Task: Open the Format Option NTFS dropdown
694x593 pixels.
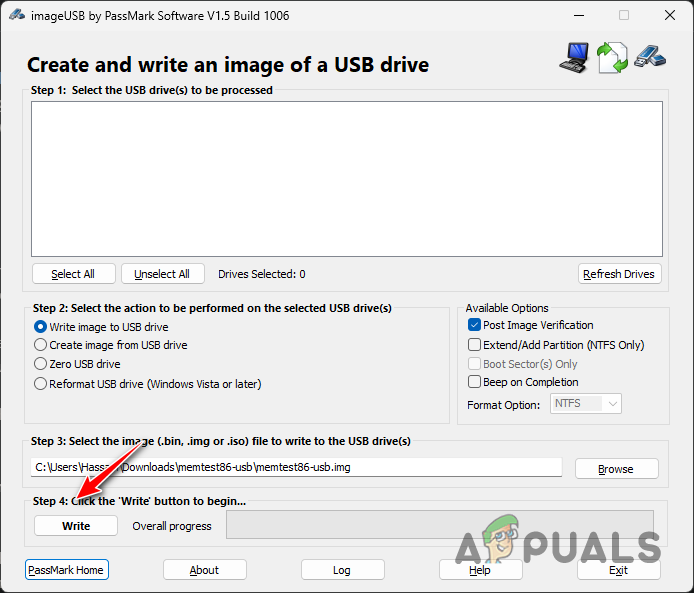Action: pyautogui.click(x=586, y=404)
